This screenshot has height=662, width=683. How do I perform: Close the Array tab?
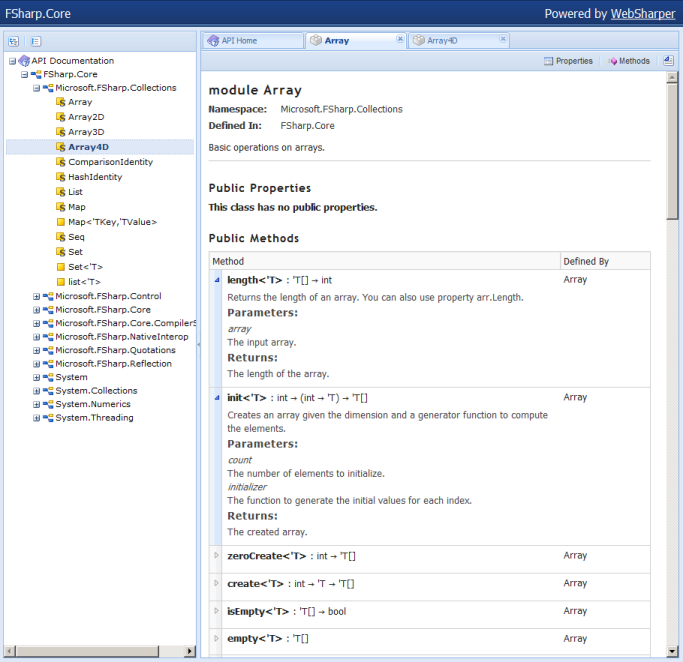point(399,39)
